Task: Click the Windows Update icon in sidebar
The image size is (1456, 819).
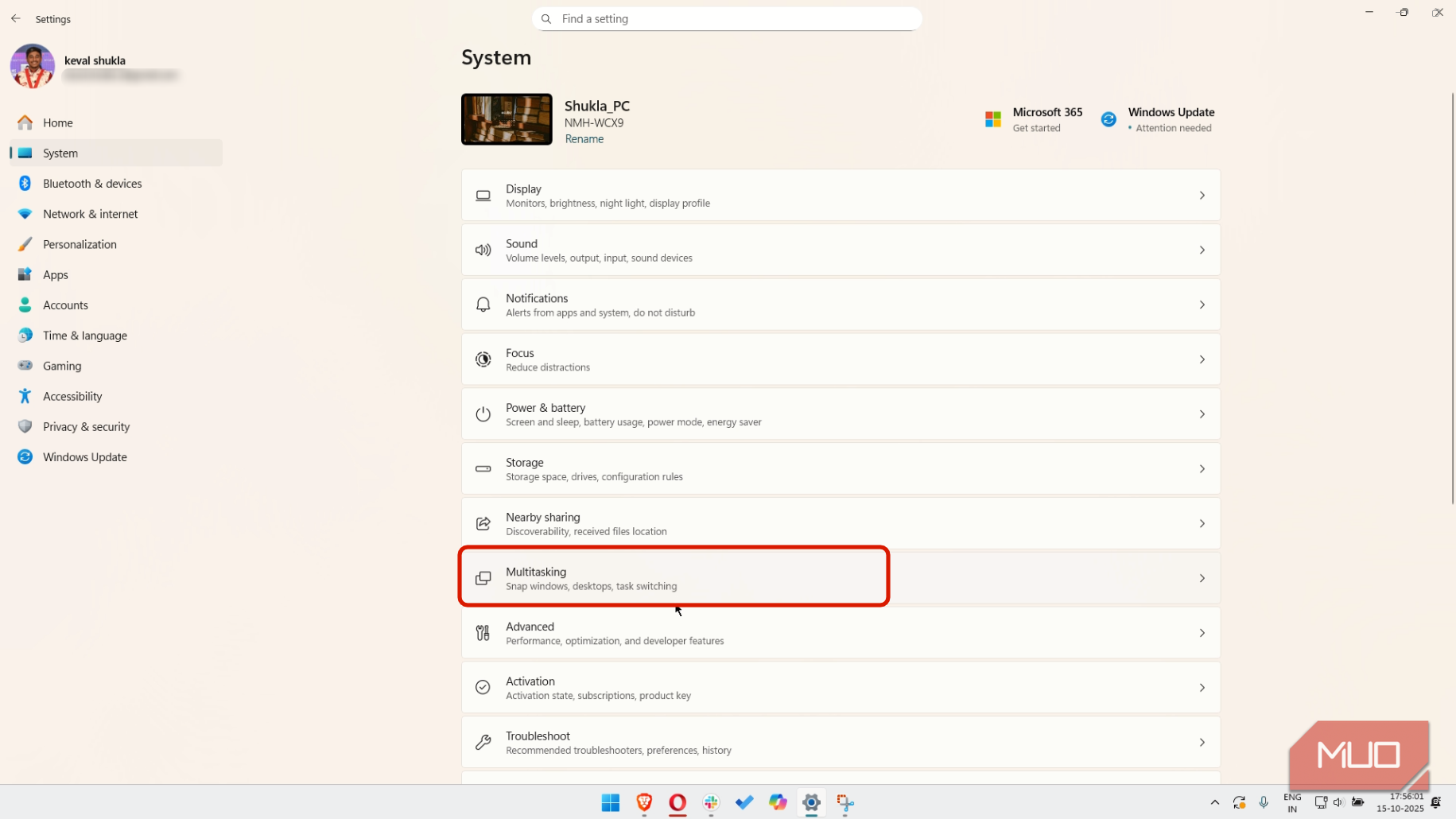Action: coord(25,457)
